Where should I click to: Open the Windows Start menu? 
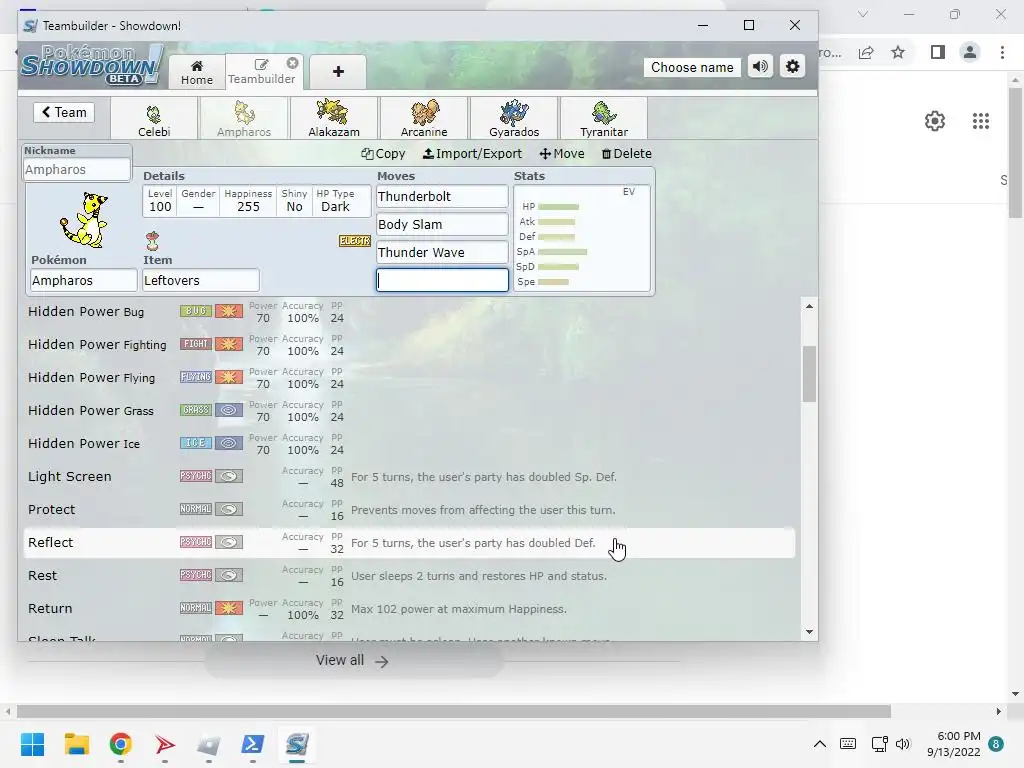click(33, 744)
